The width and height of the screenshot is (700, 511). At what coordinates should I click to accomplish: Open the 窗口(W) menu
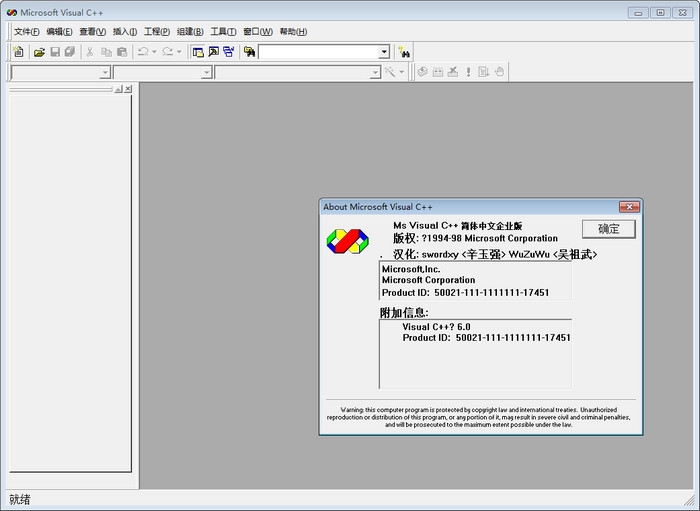tap(258, 32)
